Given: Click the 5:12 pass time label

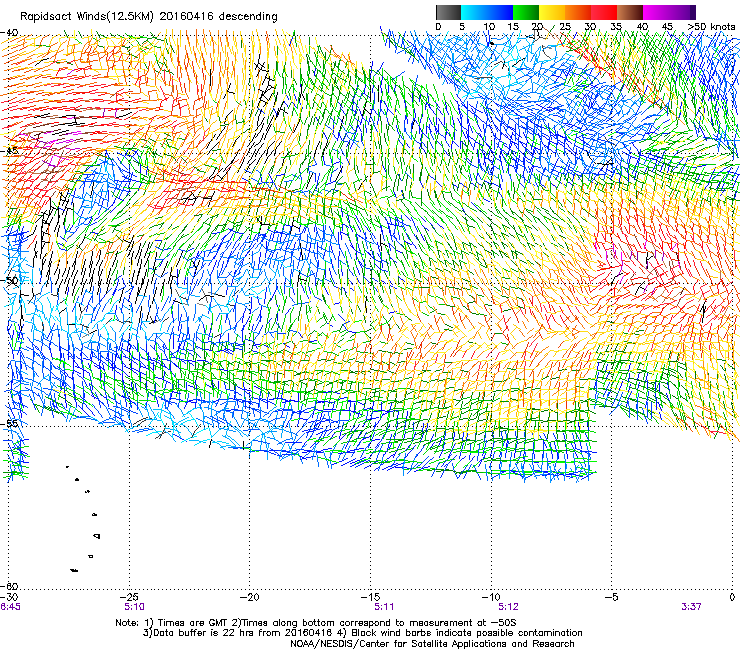Looking at the screenshot, I should click(x=508, y=607).
